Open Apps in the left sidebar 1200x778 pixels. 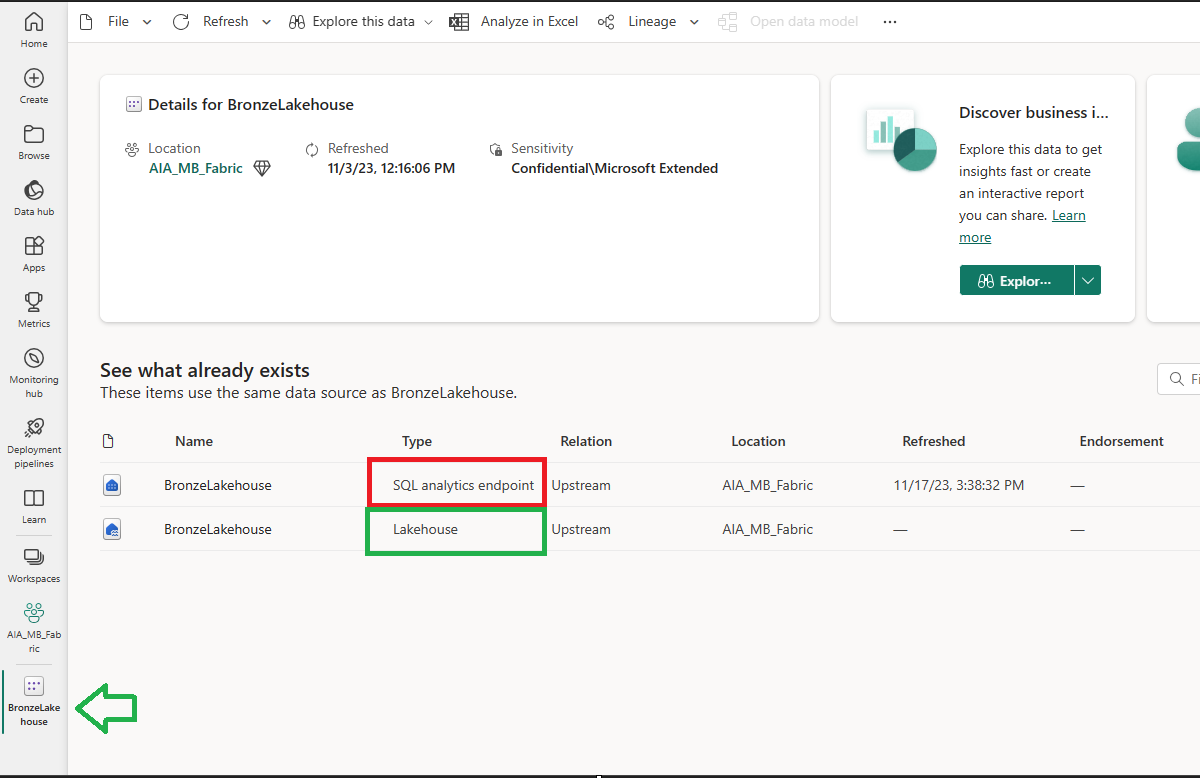34,254
